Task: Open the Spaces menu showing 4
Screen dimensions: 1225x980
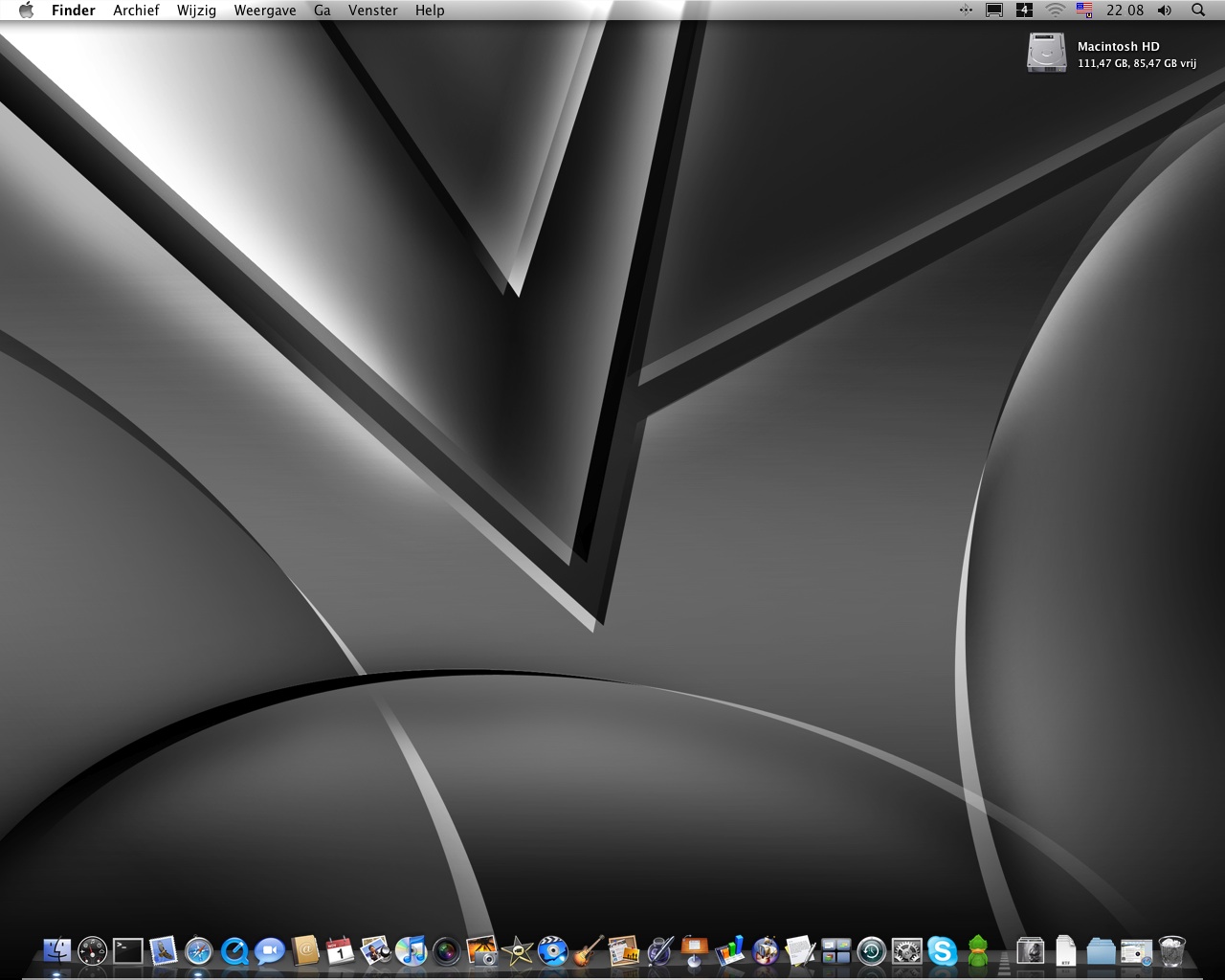Action: pyautogui.click(x=1024, y=11)
